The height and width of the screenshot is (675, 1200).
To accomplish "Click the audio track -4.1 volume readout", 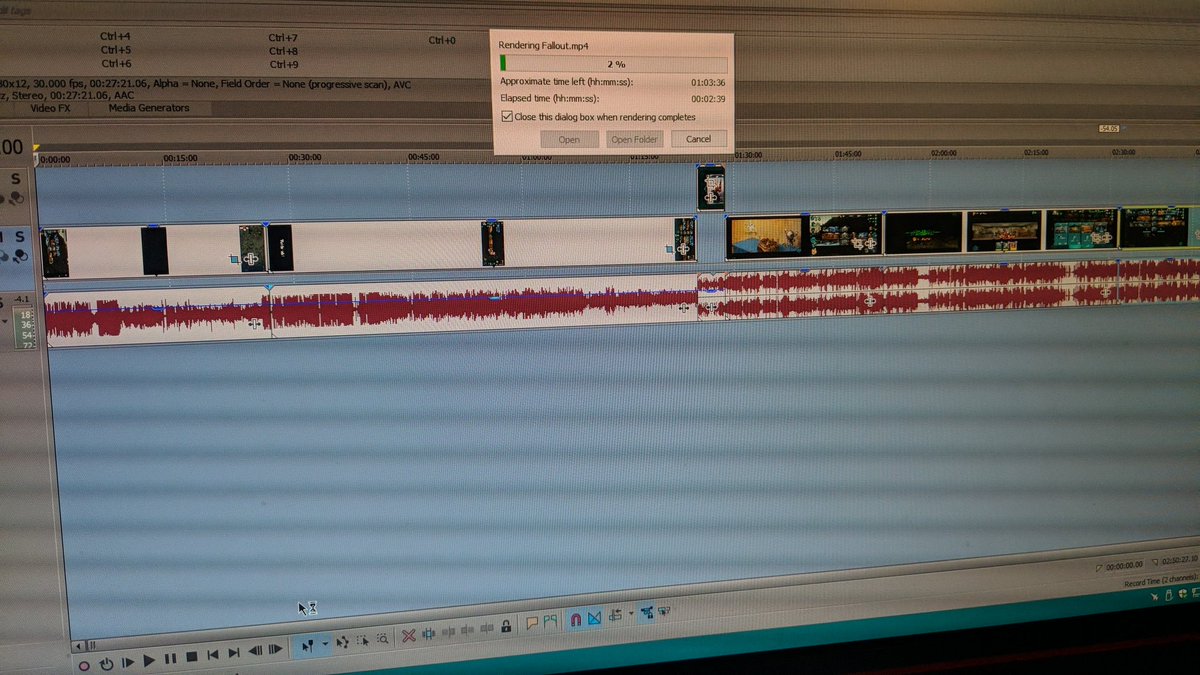I will 21,299.
